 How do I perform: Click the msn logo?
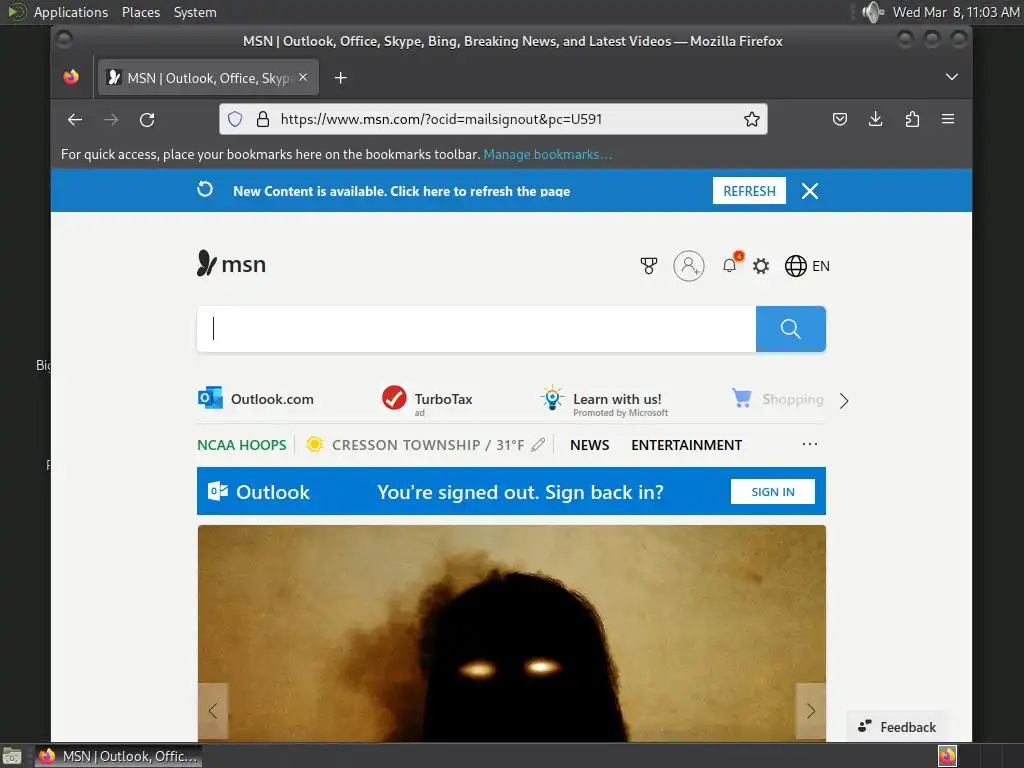click(x=231, y=264)
